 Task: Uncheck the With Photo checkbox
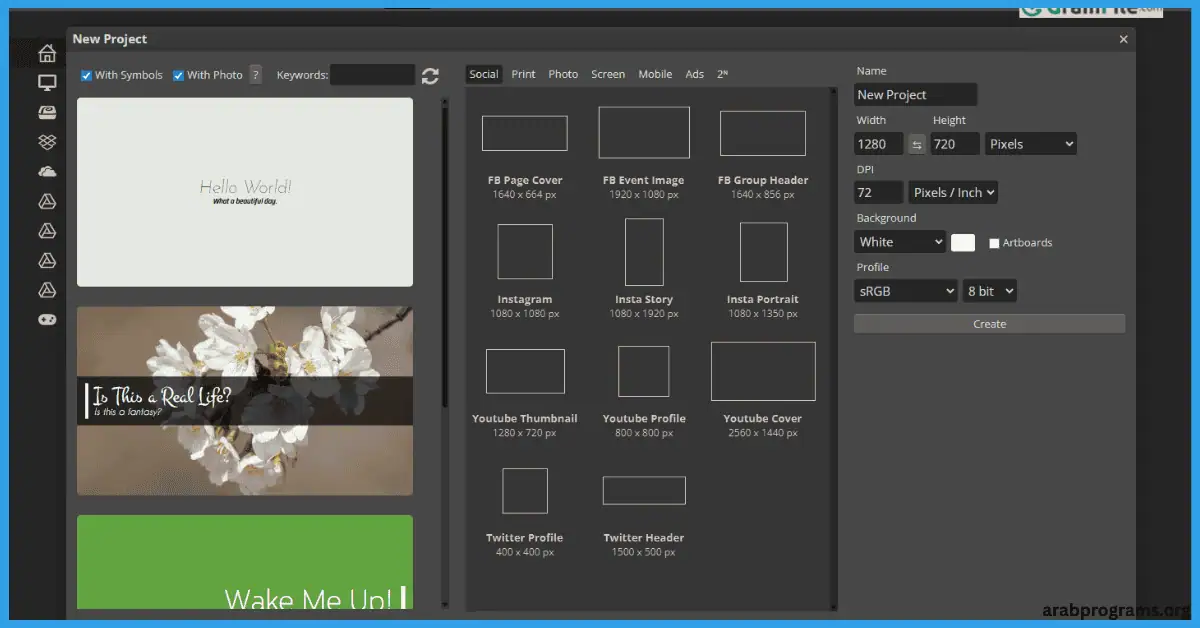coord(179,75)
